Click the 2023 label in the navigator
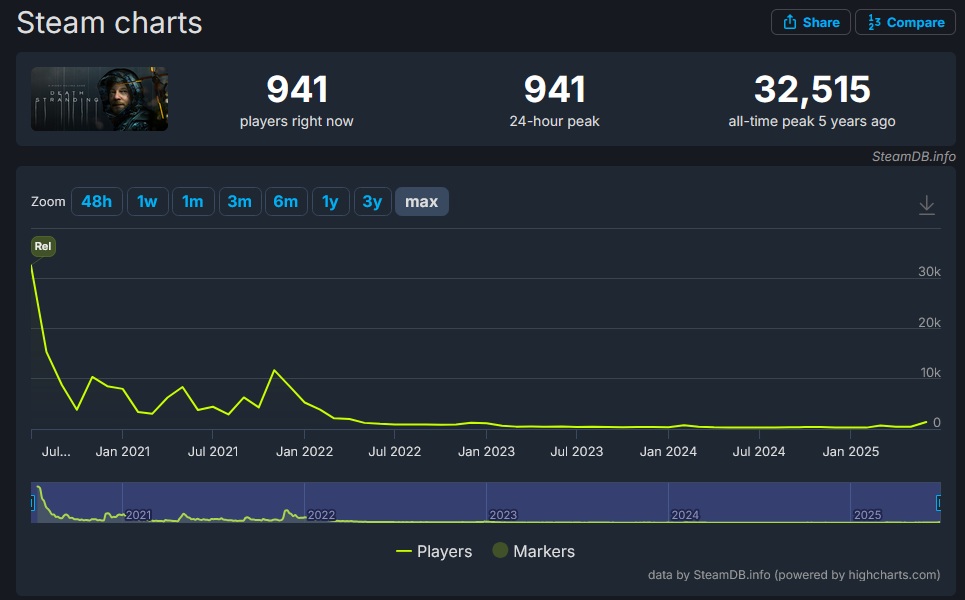 click(503, 515)
